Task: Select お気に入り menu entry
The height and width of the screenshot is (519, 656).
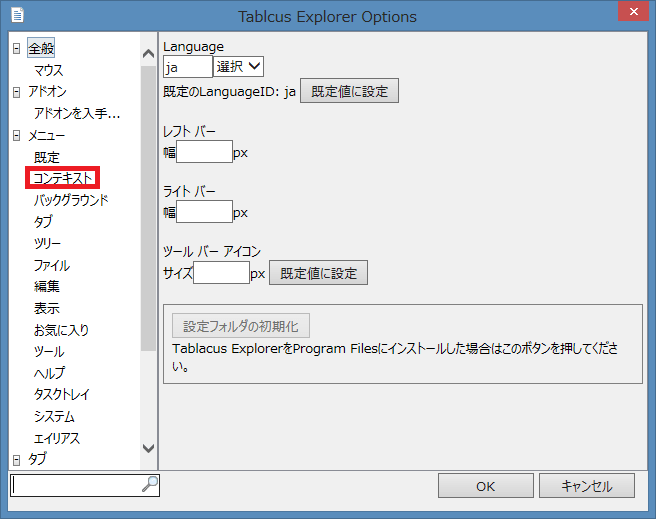Action: point(61,330)
